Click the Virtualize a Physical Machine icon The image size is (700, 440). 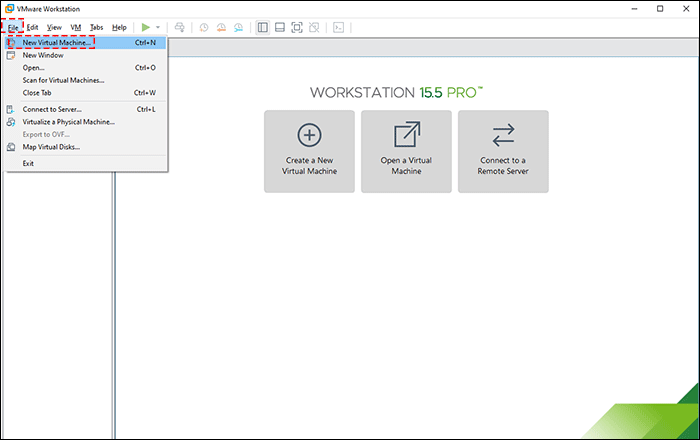pyautogui.click(x=11, y=122)
